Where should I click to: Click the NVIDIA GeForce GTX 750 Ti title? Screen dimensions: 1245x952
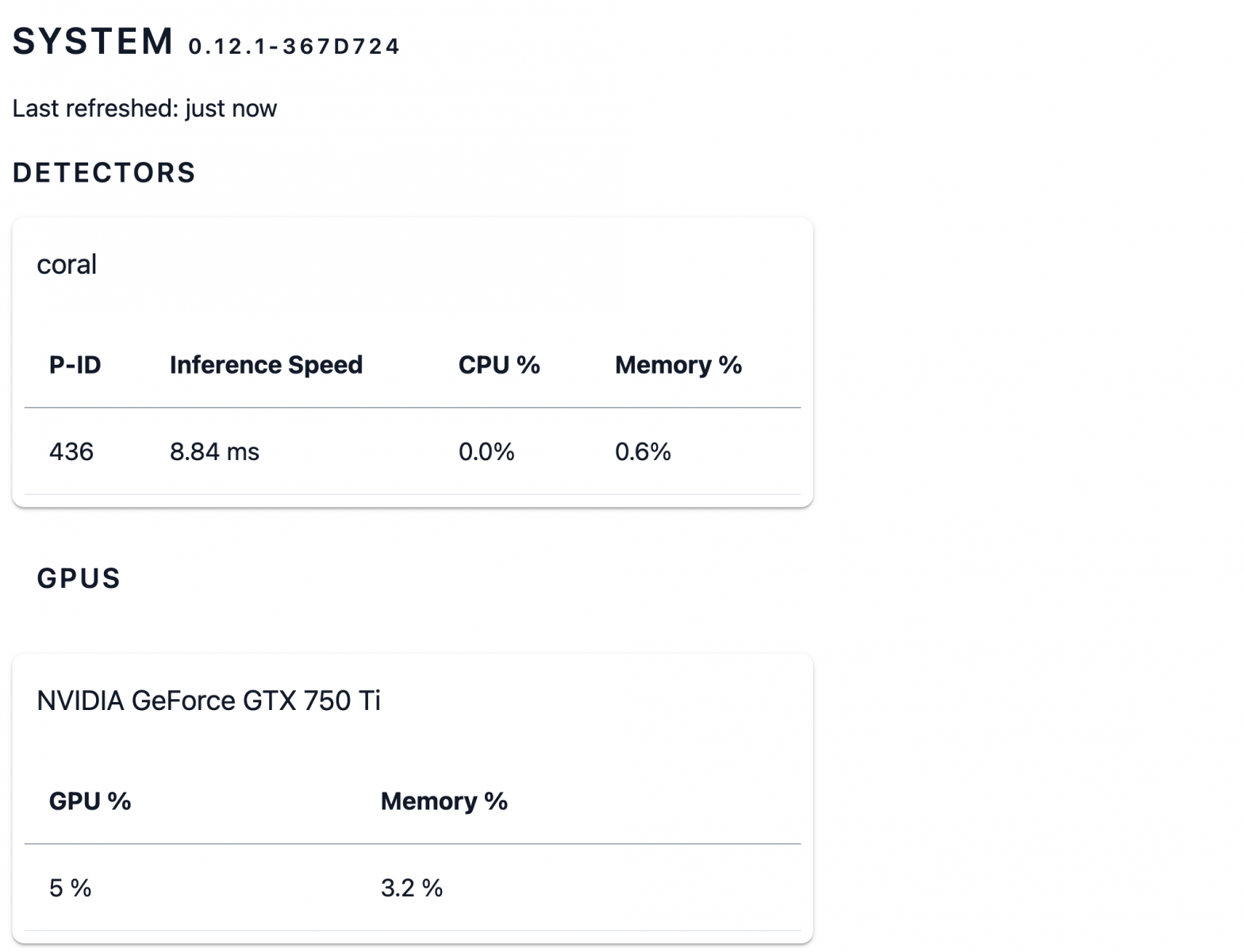(209, 701)
